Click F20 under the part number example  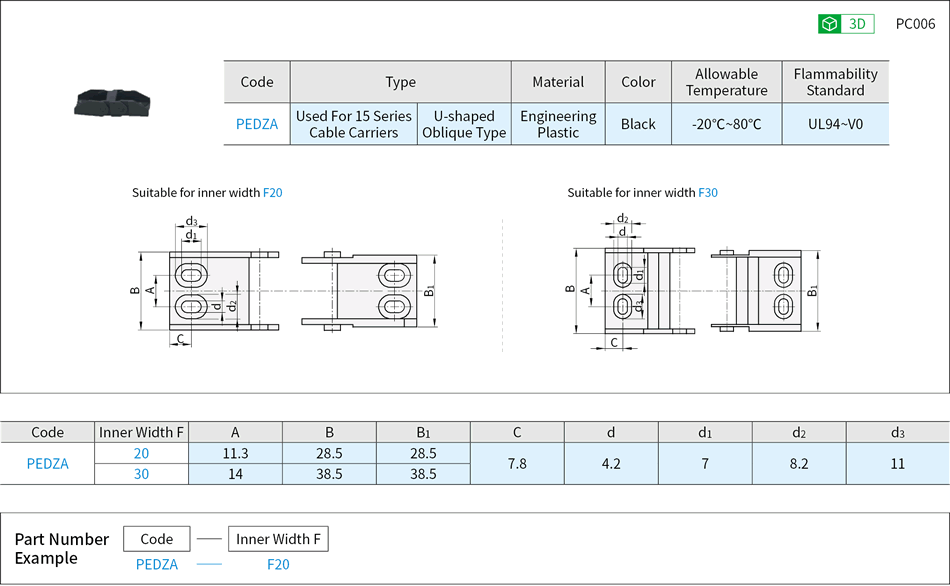coord(278,565)
